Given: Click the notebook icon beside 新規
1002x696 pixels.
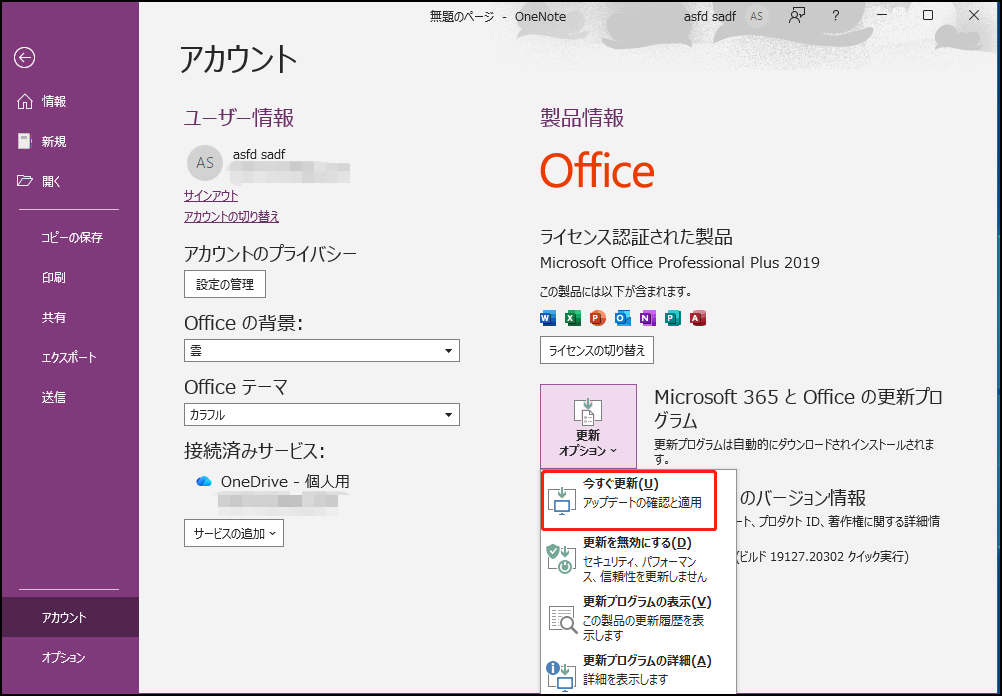Looking at the screenshot, I should point(24,141).
